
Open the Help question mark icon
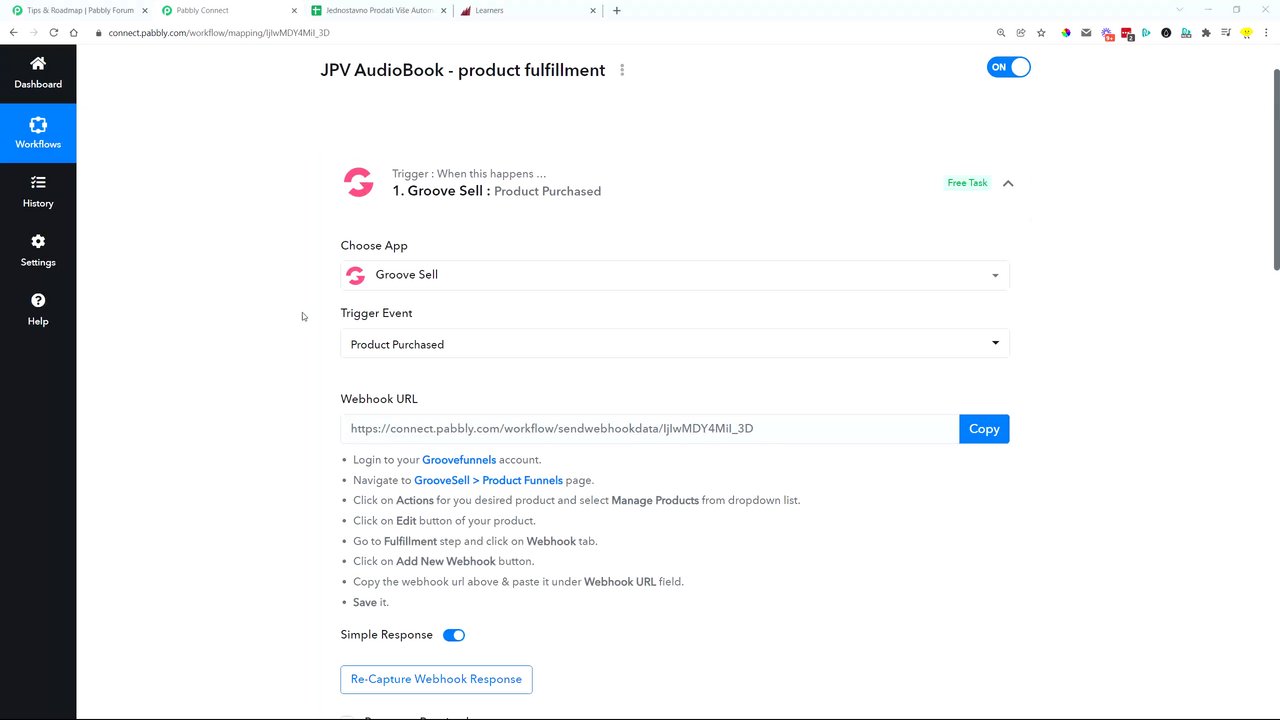coord(38,301)
